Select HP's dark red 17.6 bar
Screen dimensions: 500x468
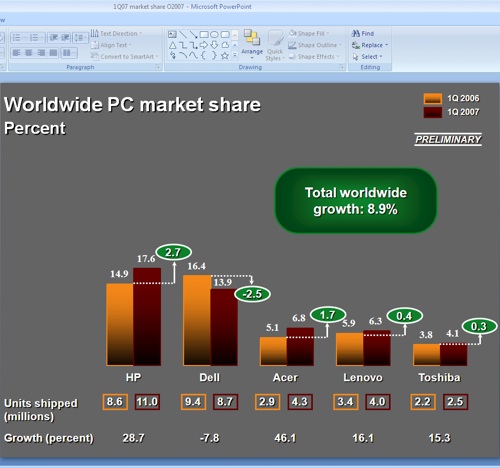147,317
